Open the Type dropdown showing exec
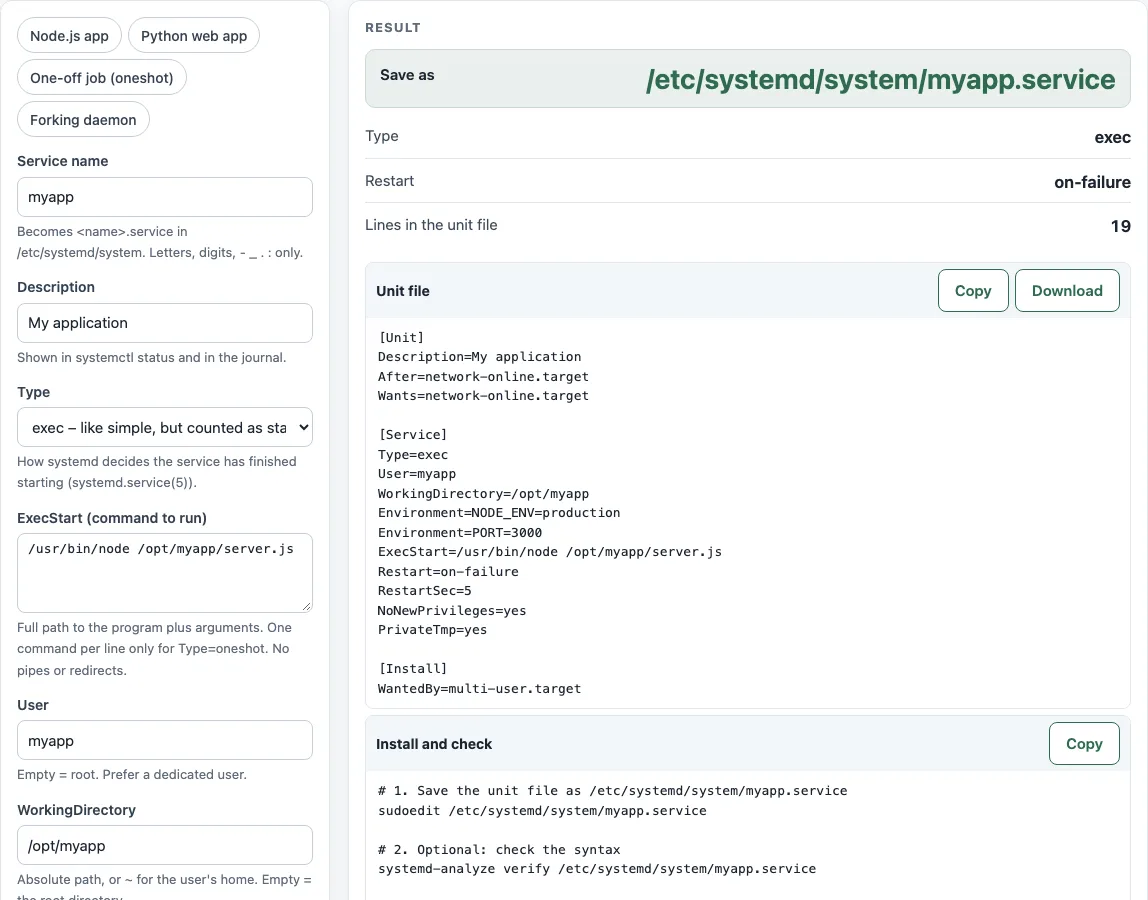This screenshot has height=900, width=1148. [x=165, y=428]
